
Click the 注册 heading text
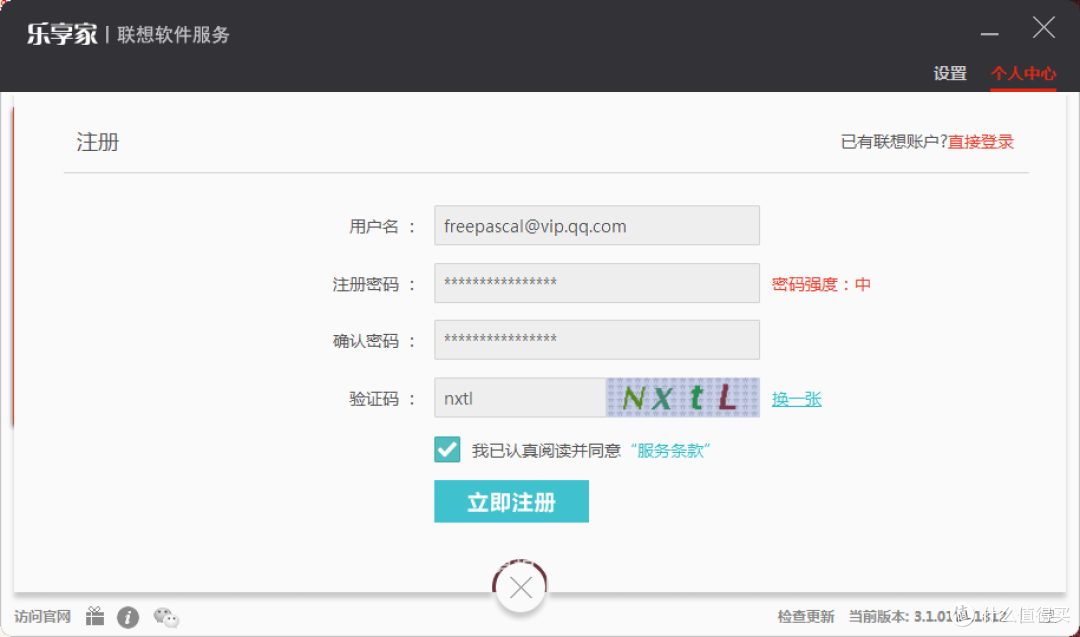tap(98, 142)
